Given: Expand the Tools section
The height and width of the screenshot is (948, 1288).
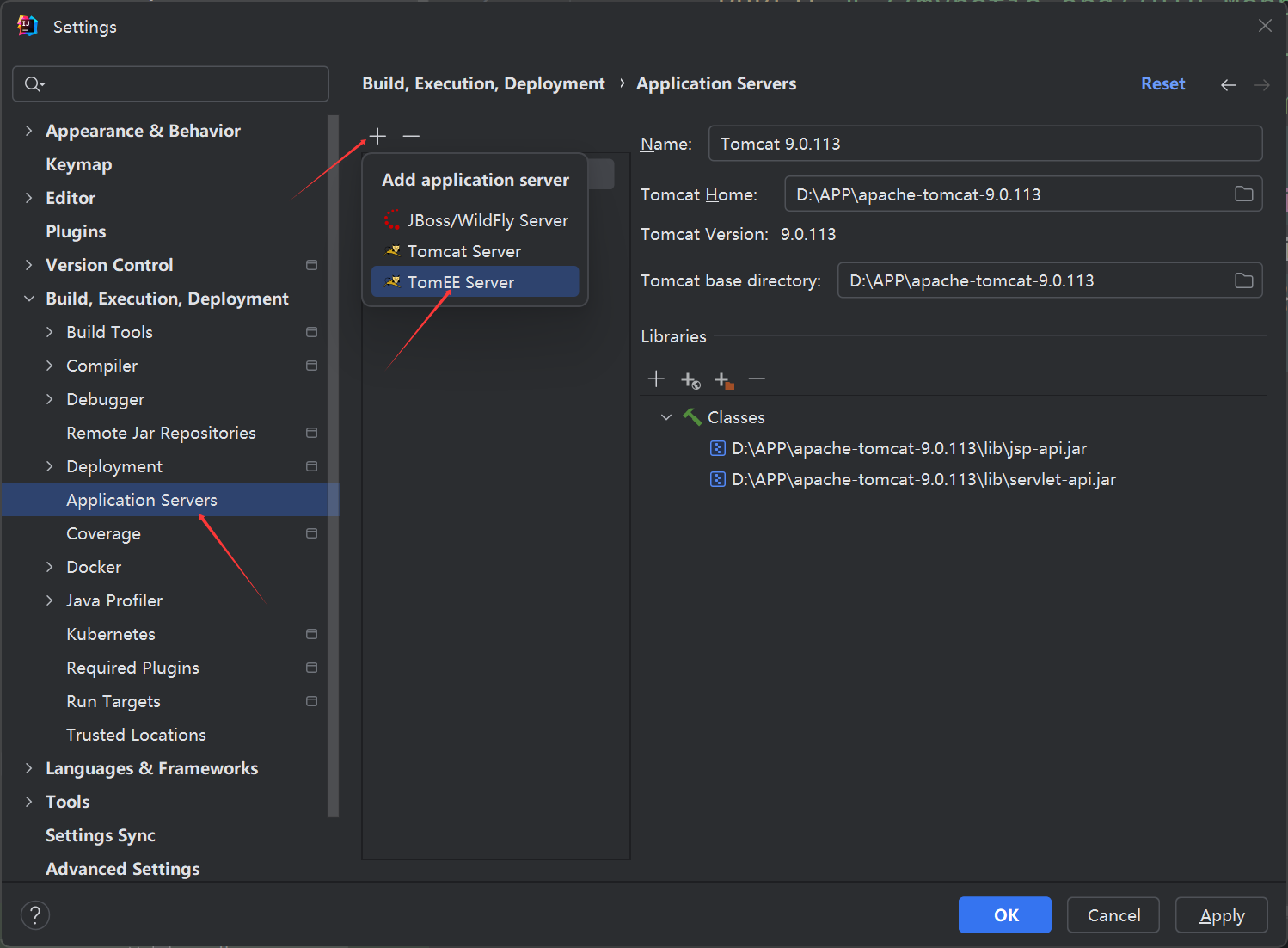Looking at the screenshot, I should (x=28, y=802).
